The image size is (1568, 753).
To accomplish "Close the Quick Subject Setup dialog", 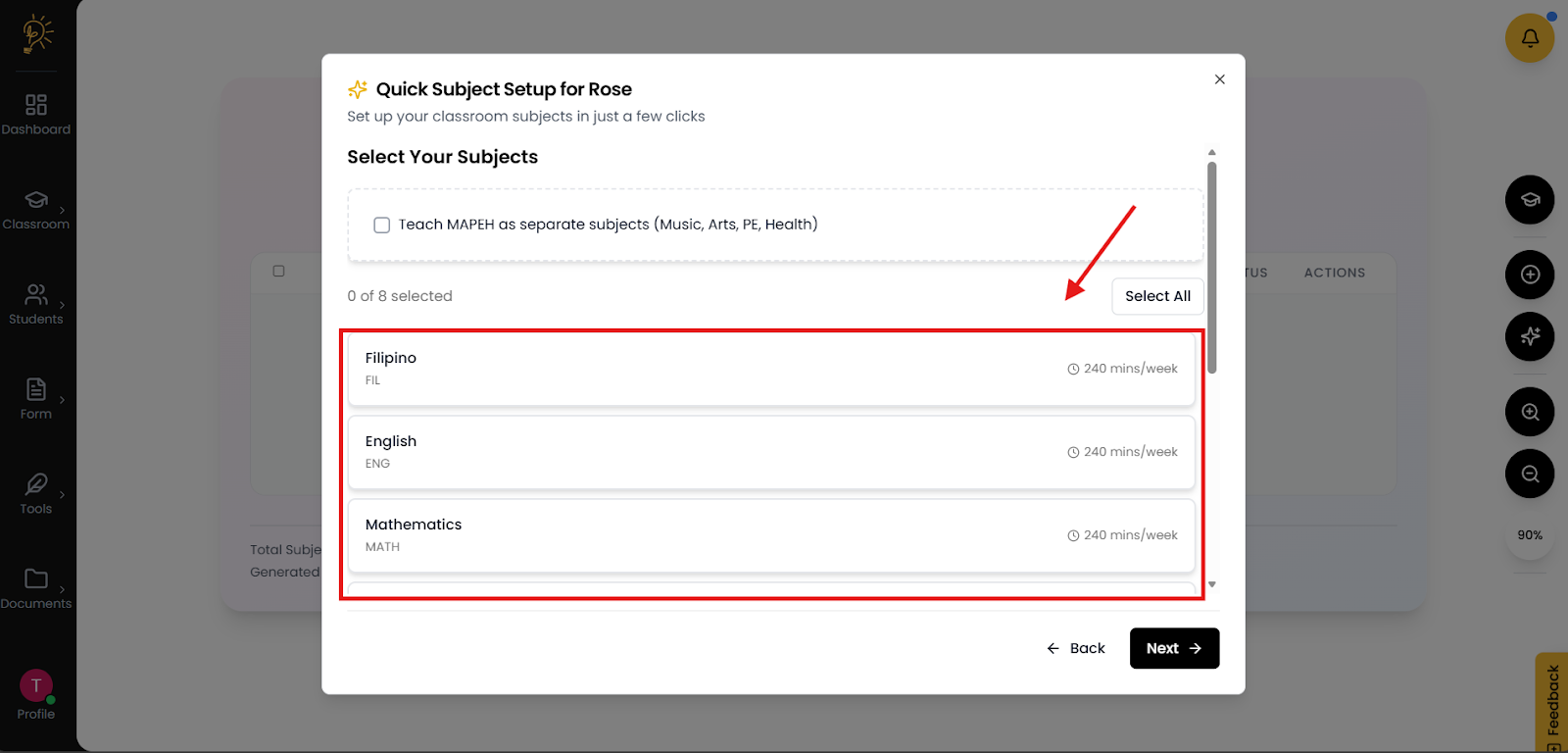I will [x=1219, y=79].
